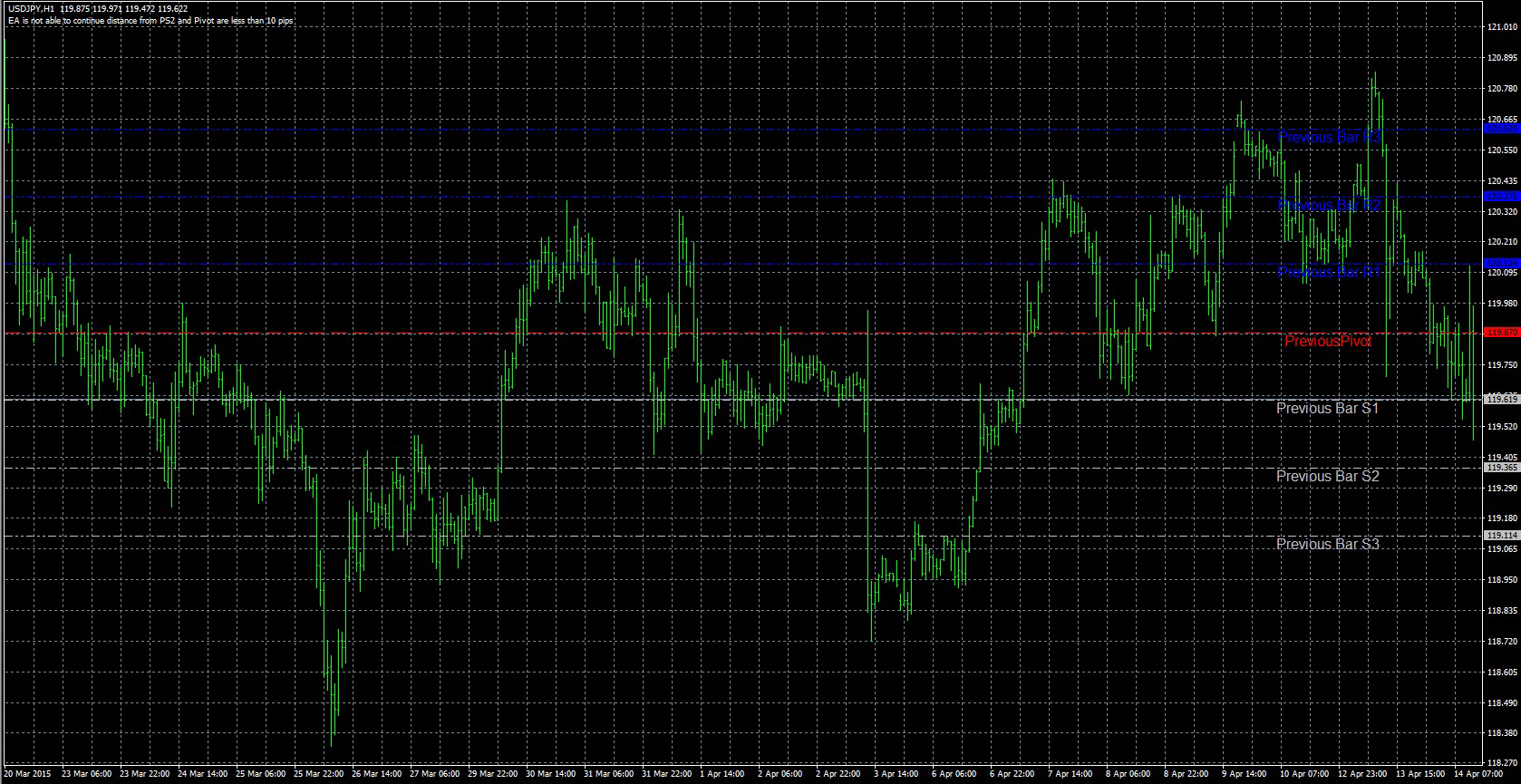The image size is (1521, 784).
Task: Click the 20 Mar 2015 date label
Action: pos(27,775)
